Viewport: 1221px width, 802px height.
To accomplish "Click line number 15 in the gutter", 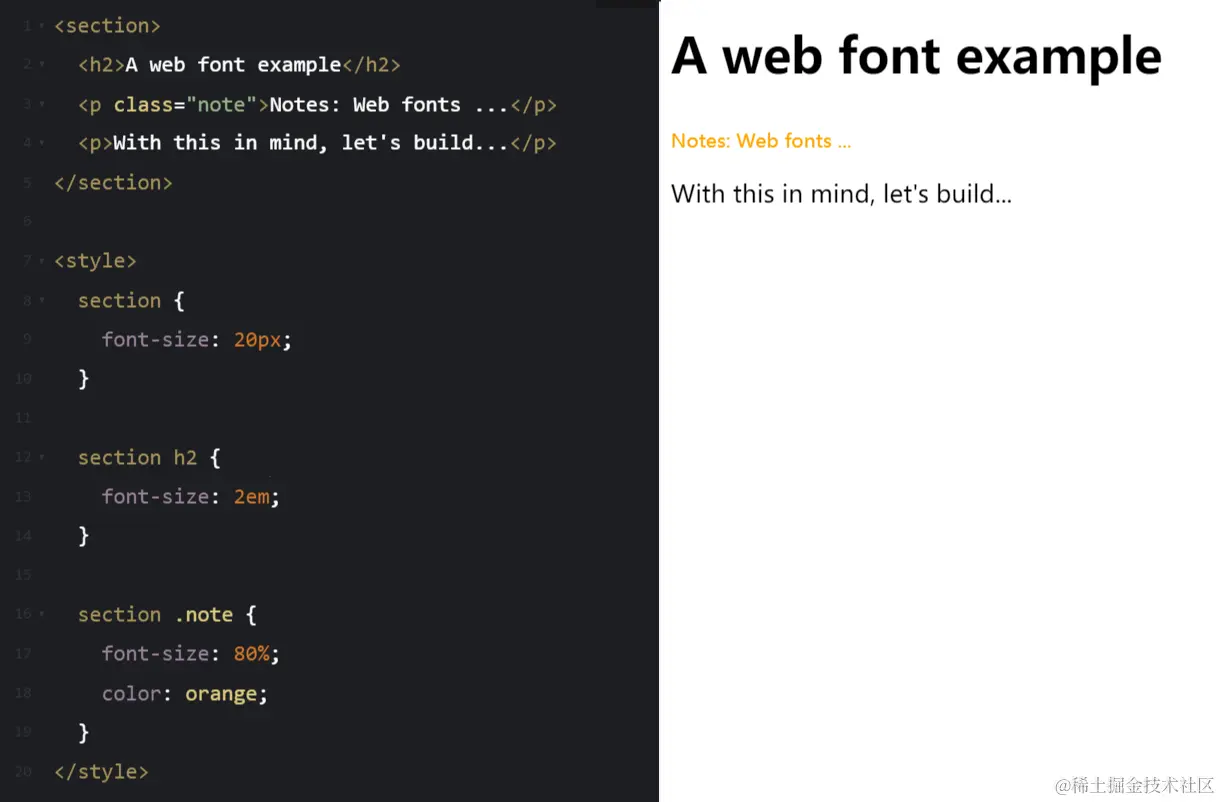I will [x=24, y=575].
